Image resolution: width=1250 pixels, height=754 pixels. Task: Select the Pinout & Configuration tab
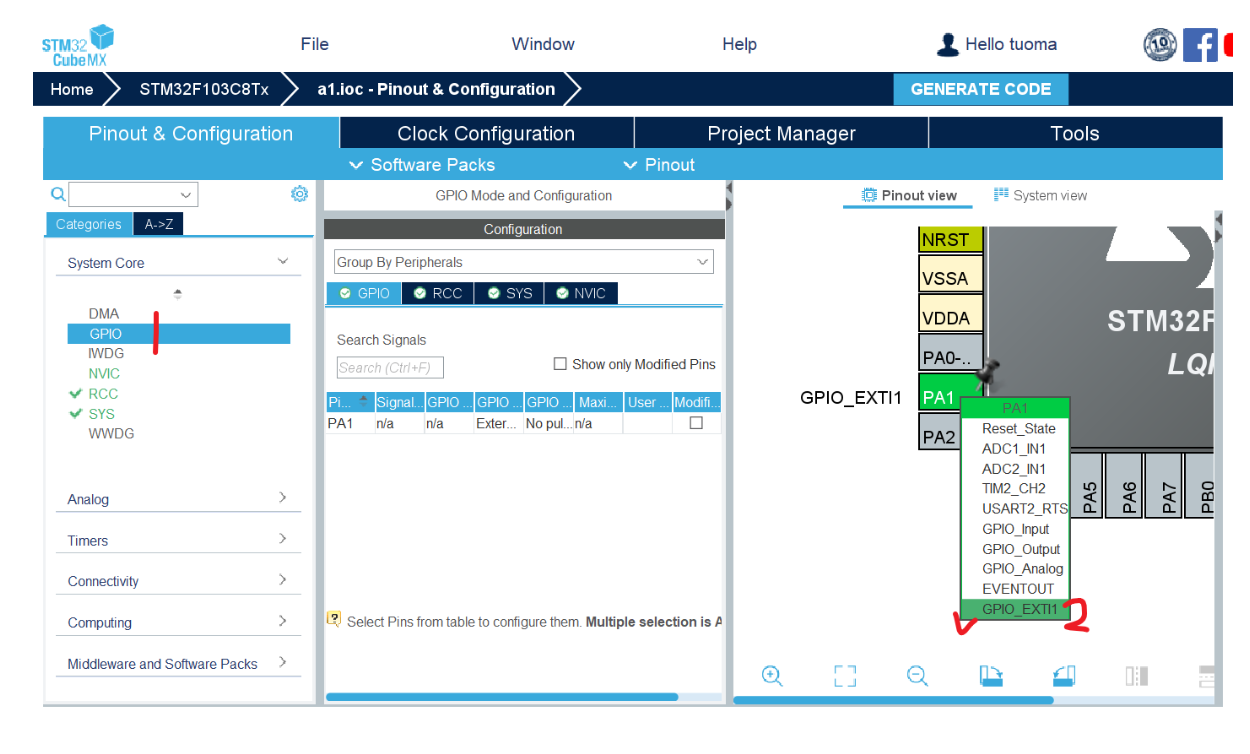pos(191,133)
